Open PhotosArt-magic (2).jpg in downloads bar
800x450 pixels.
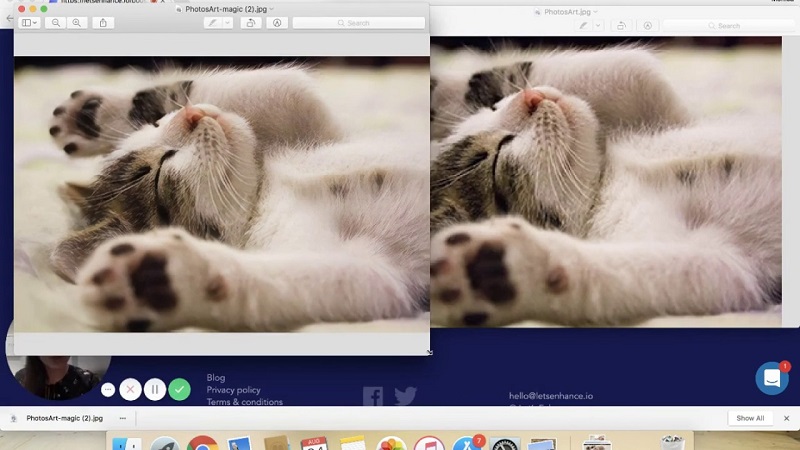[x=64, y=418]
